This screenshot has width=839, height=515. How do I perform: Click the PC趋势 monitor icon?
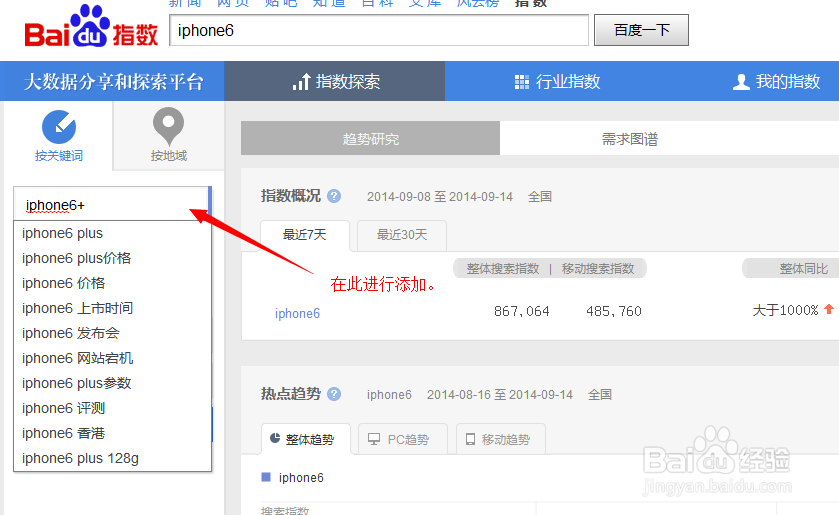[x=374, y=440]
